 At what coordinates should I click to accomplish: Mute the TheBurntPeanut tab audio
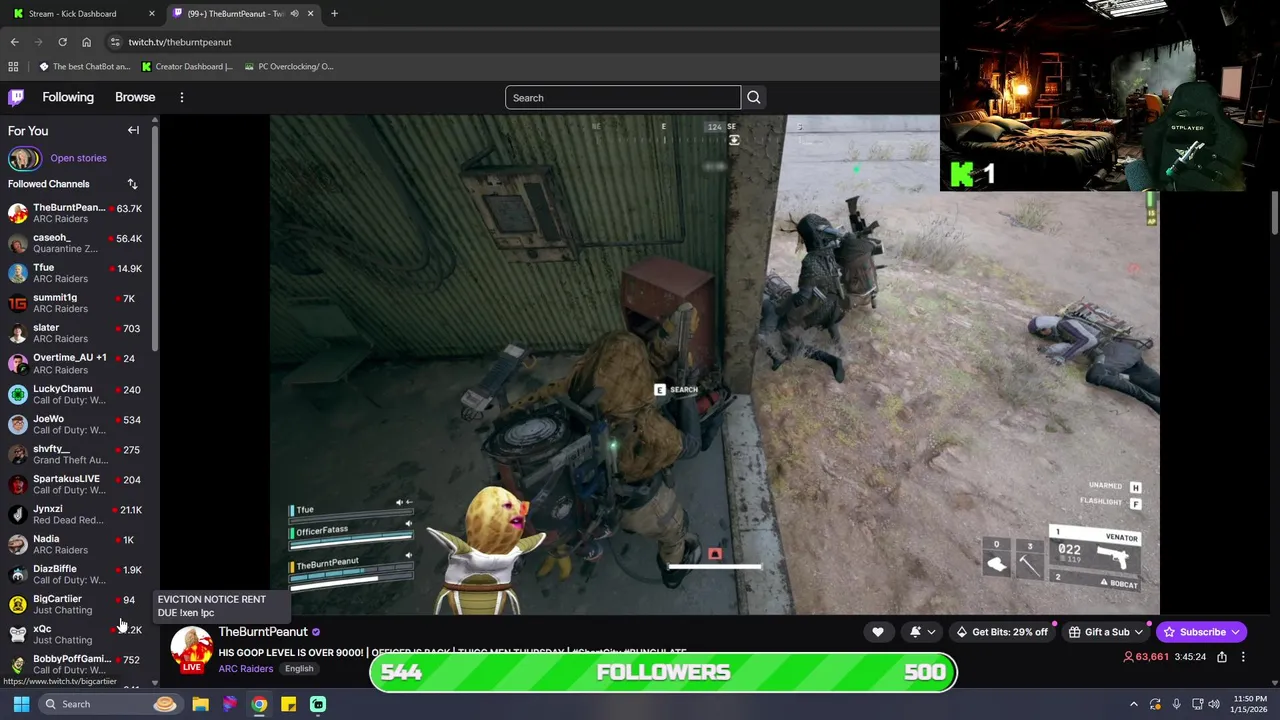point(294,13)
